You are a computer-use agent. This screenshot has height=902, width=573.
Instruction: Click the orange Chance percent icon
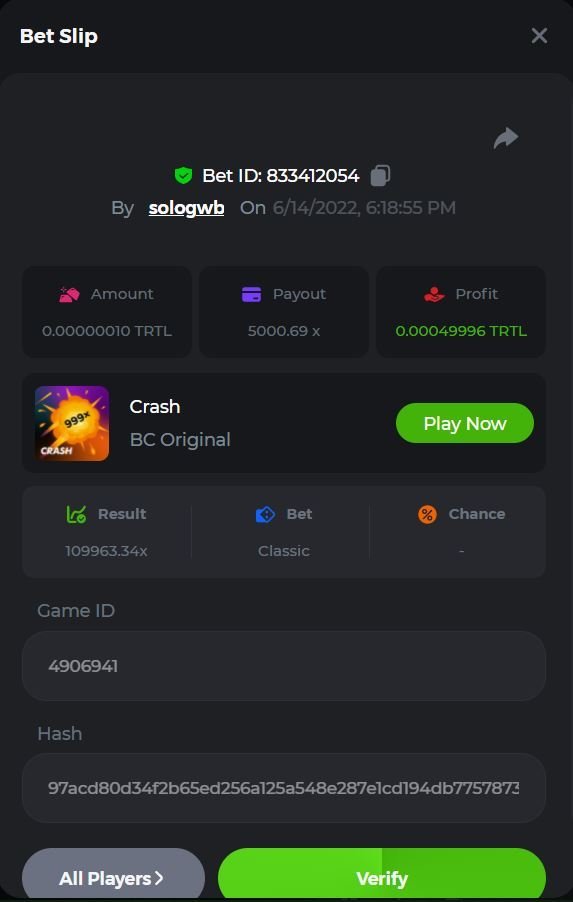[x=427, y=514]
